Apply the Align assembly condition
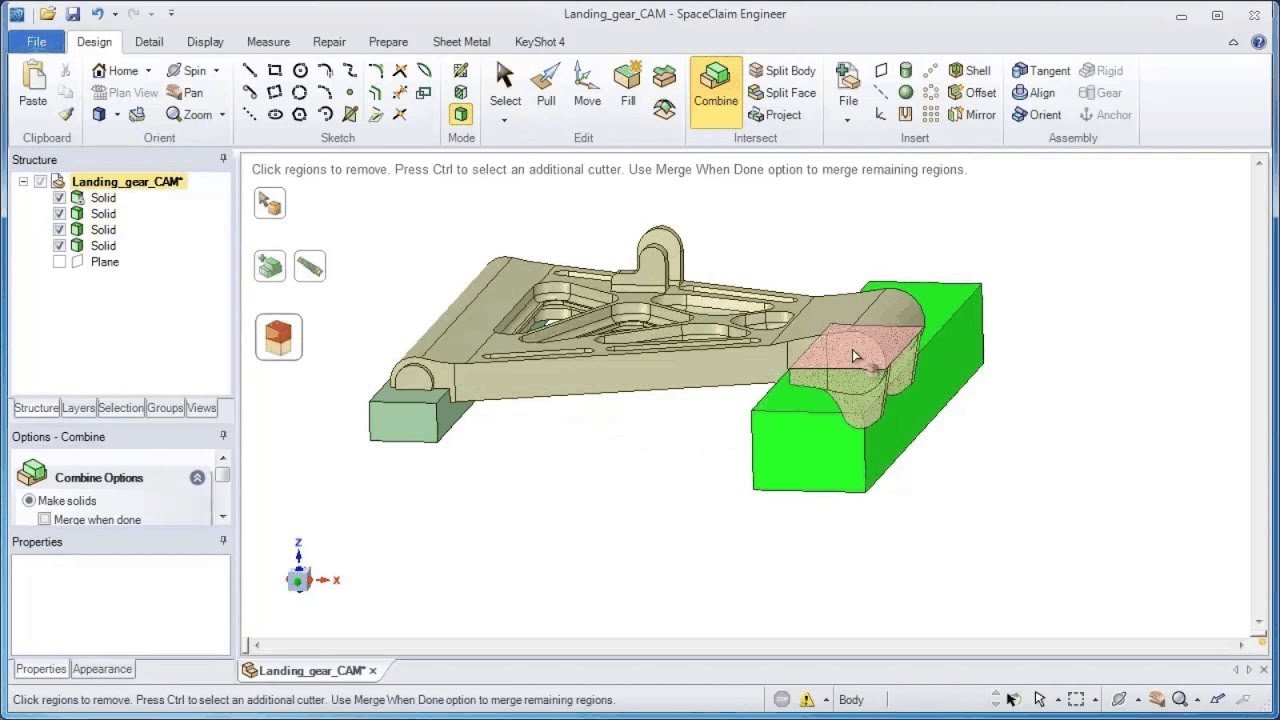The image size is (1280, 720). [1033, 93]
